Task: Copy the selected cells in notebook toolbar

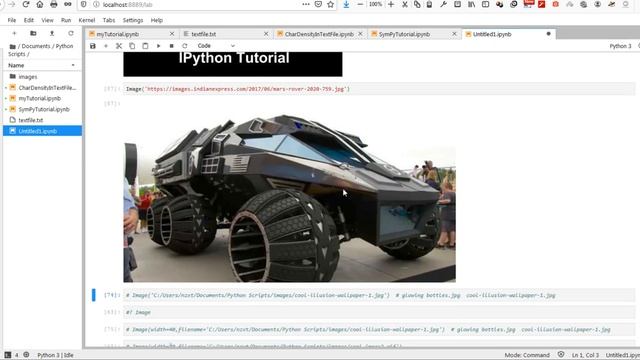Action: tap(132, 46)
